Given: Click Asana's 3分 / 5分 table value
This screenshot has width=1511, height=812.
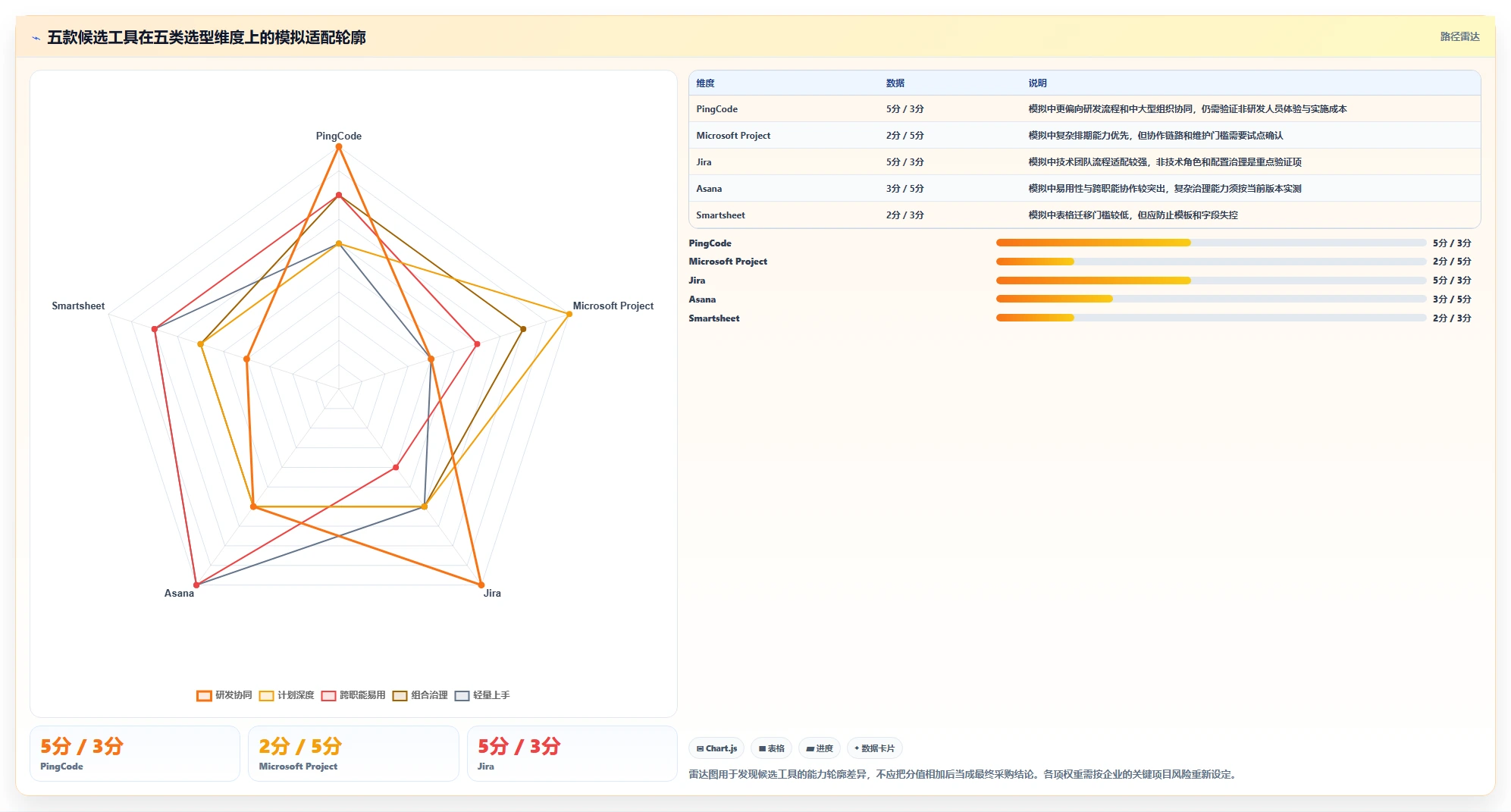Looking at the screenshot, I should pos(904,189).
